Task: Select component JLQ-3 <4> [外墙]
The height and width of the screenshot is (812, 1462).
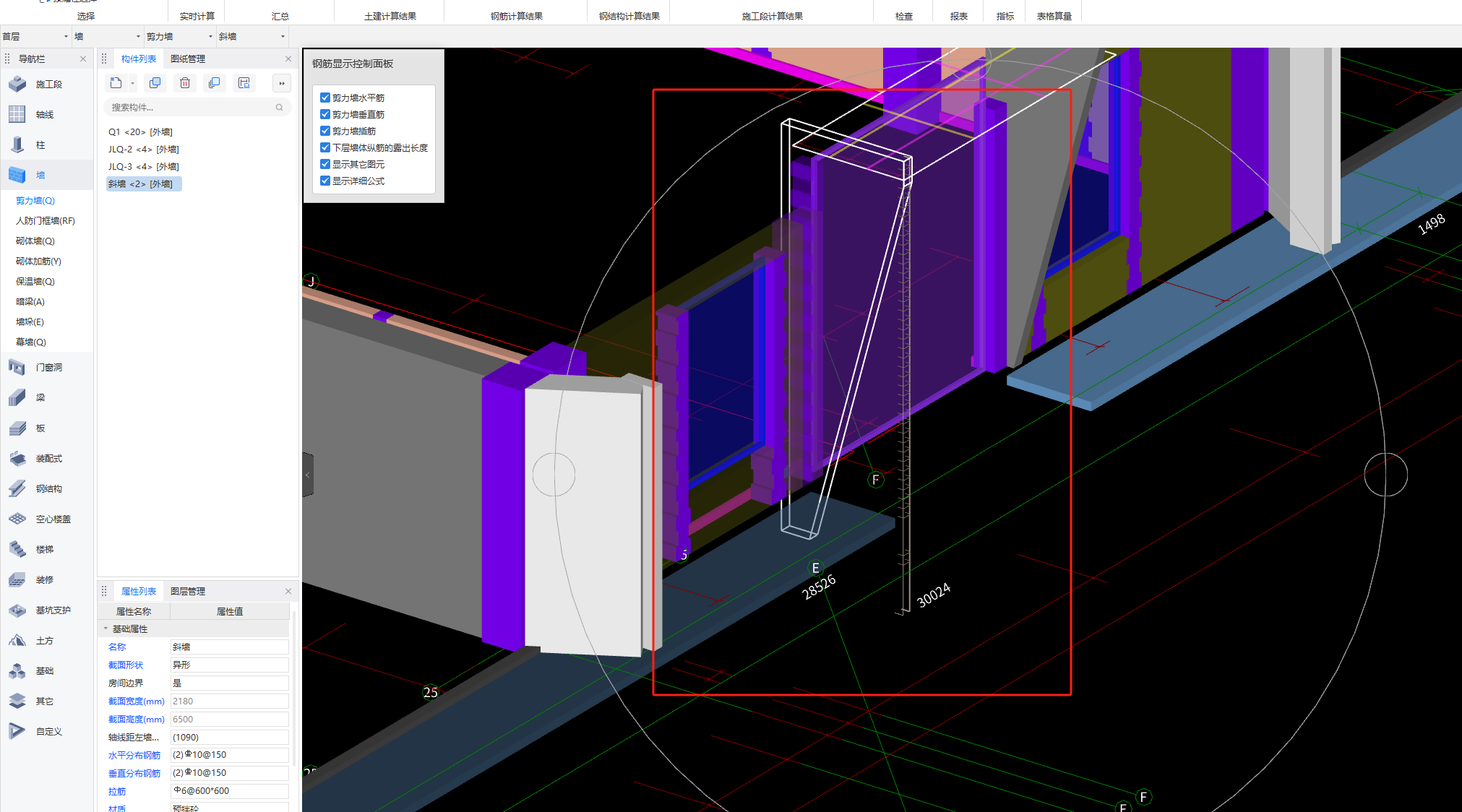Action: tap(144, 167)
